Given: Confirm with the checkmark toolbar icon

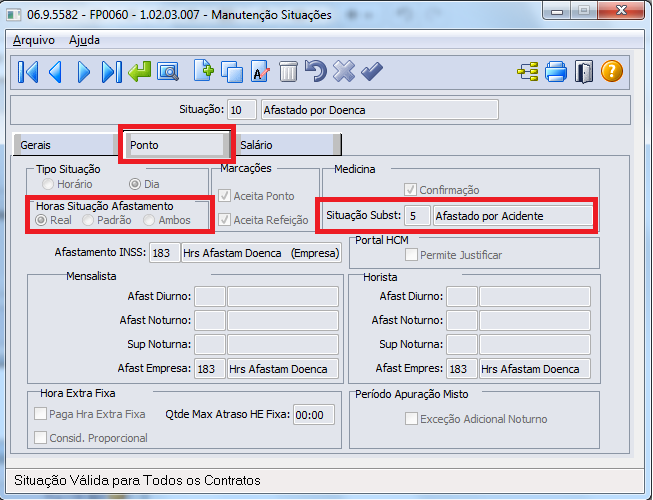Looking at the screenshot, I should 372,72.
